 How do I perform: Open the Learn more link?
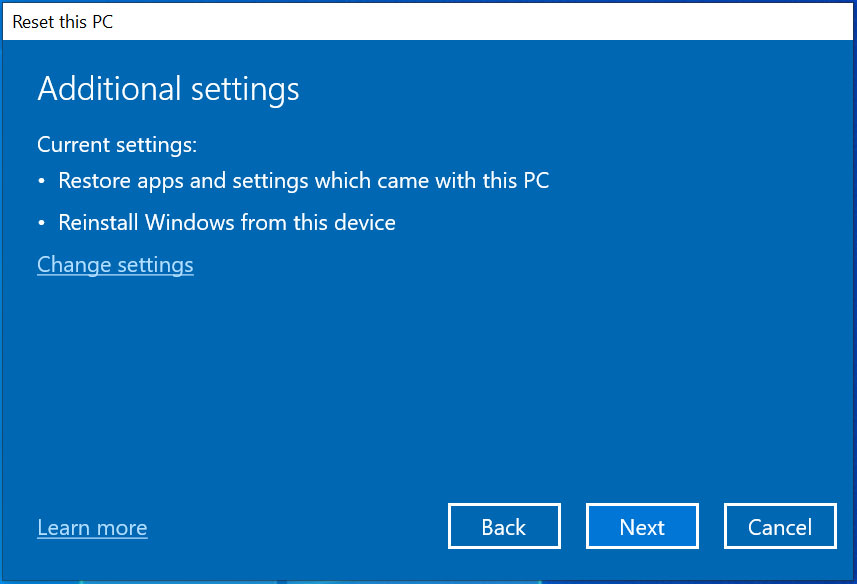[x=92, y=528]
